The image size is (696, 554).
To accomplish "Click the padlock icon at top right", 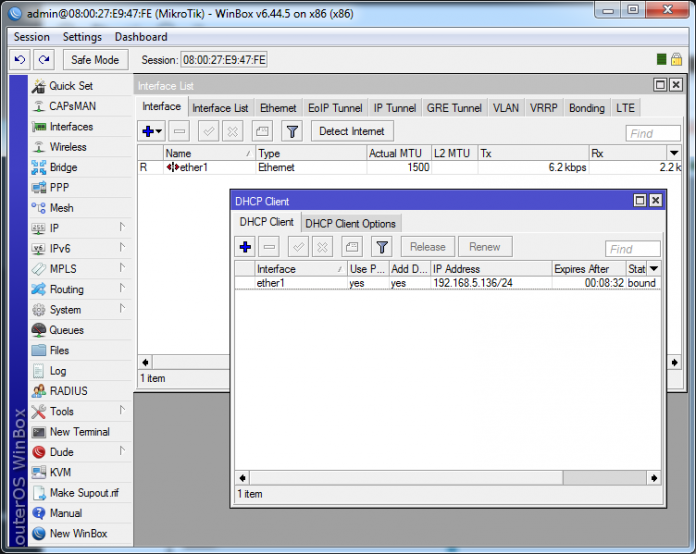I will coord(676,59).
